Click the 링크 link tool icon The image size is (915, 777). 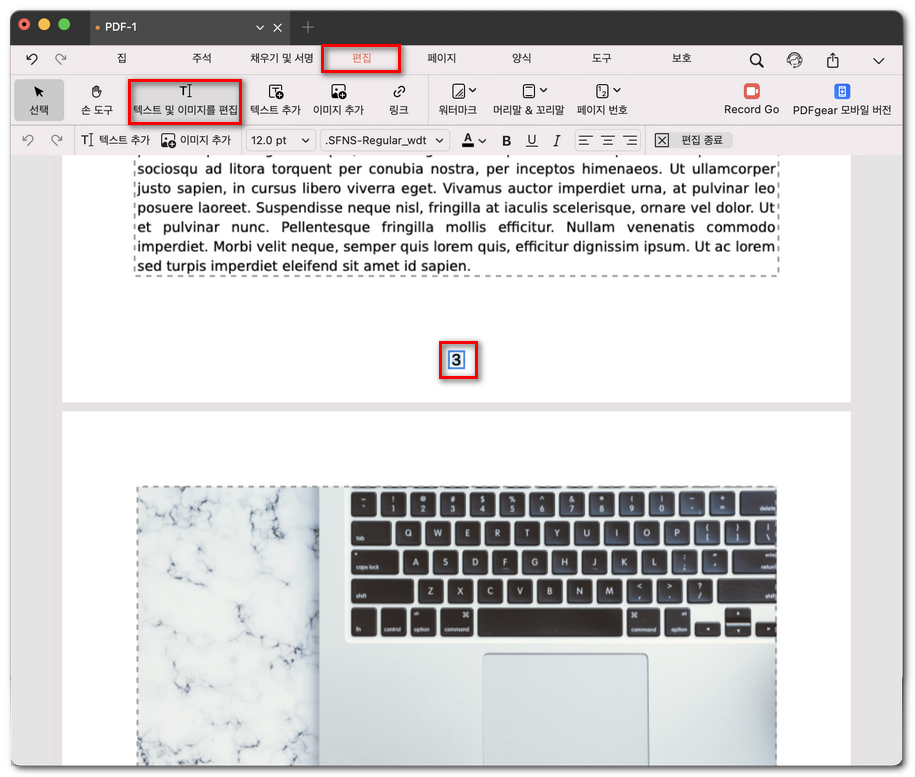tap(399, 100)
